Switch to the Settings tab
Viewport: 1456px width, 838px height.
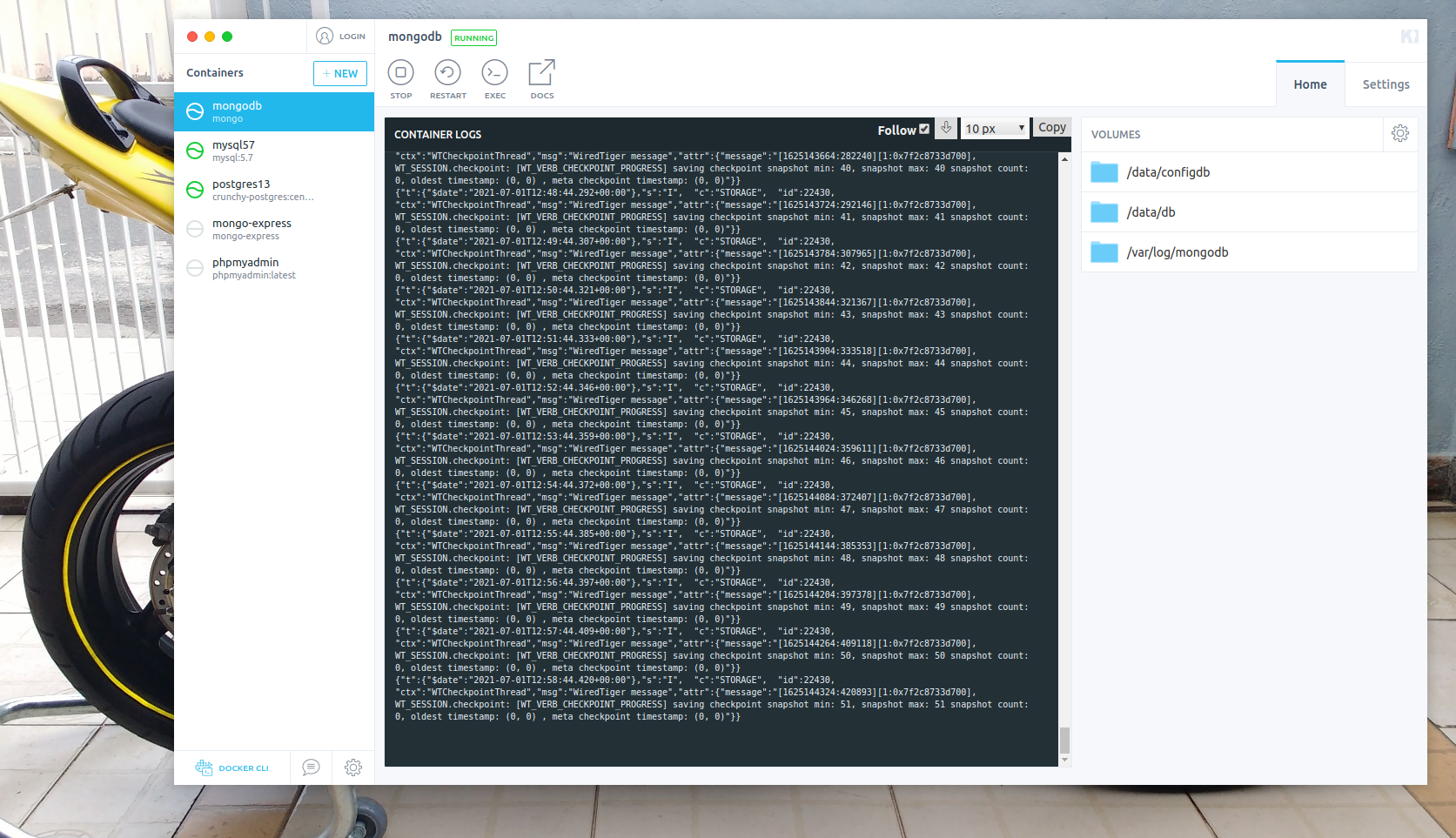tap(1386, 84)
